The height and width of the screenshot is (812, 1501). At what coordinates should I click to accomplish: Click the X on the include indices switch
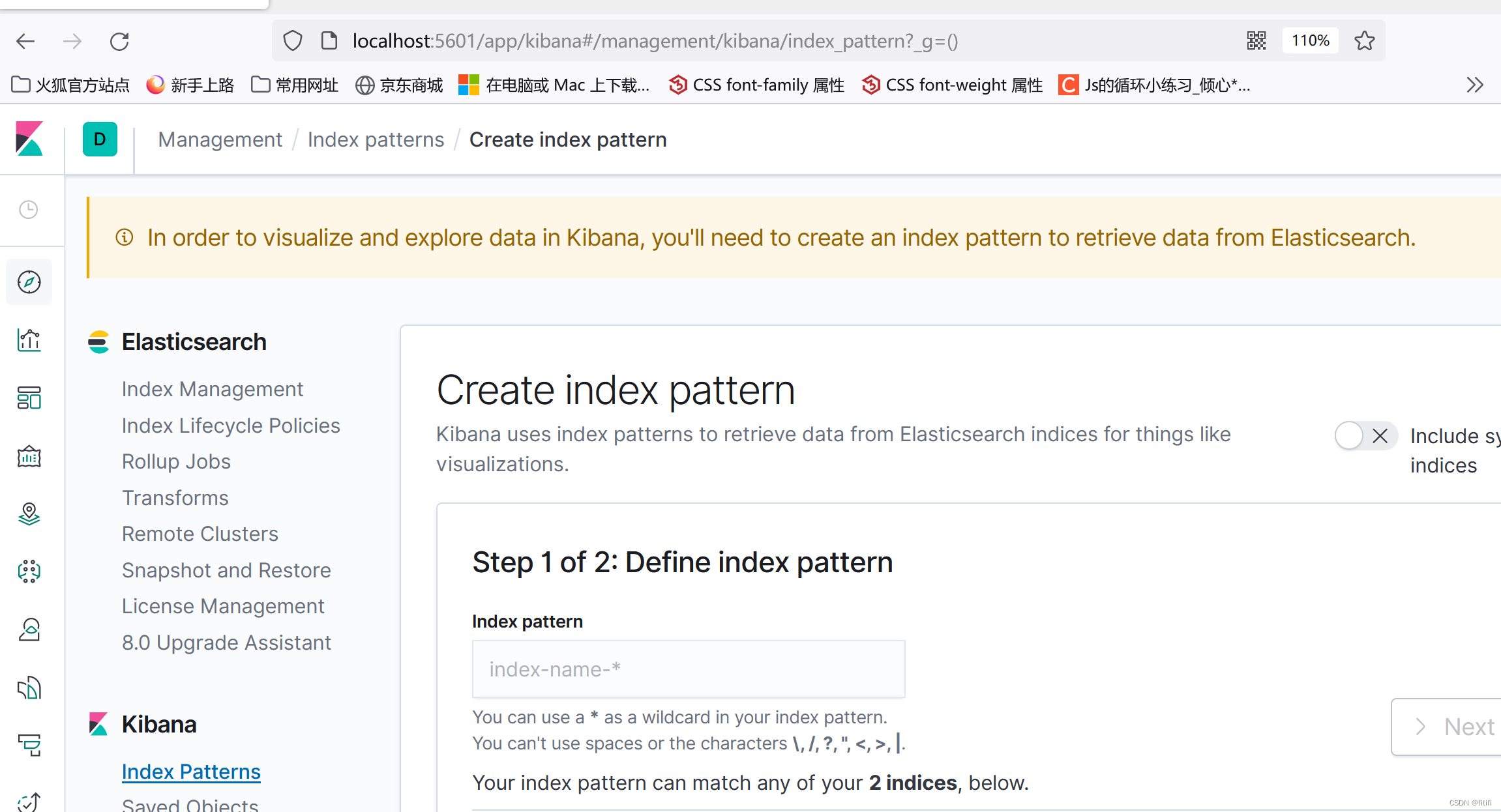(x=1380, y=435)
